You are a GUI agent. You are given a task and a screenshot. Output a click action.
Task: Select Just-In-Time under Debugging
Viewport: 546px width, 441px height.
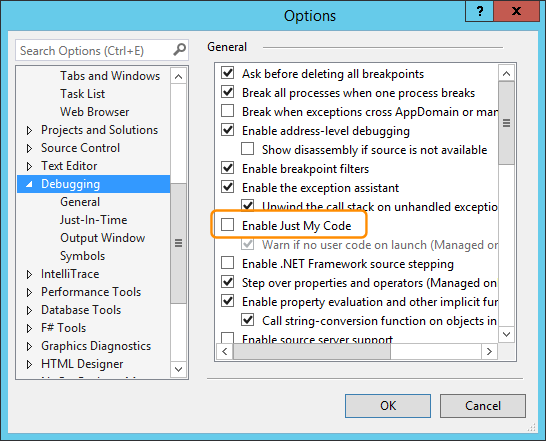(93, 220)
